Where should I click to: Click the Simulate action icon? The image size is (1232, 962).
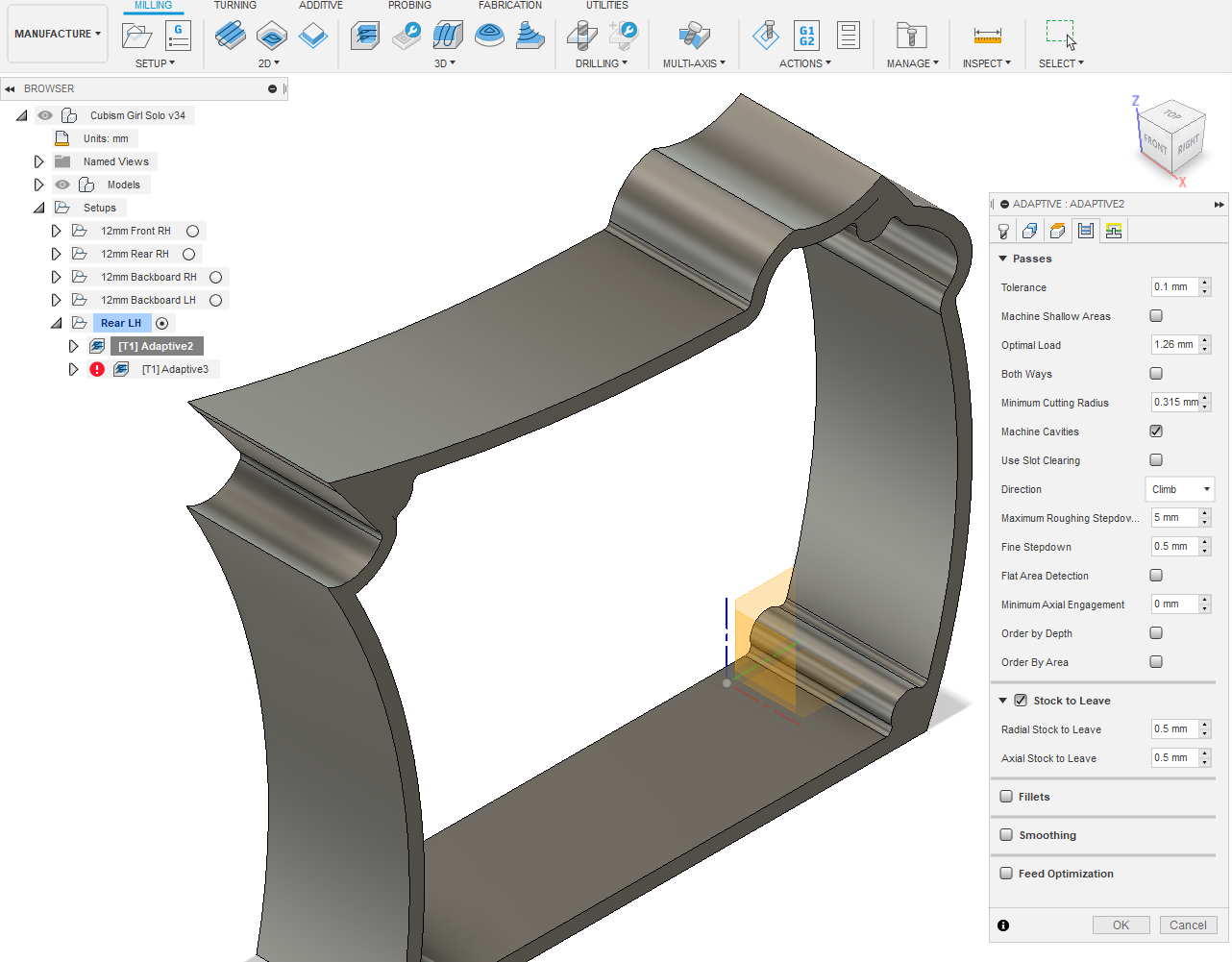(766, 36)
